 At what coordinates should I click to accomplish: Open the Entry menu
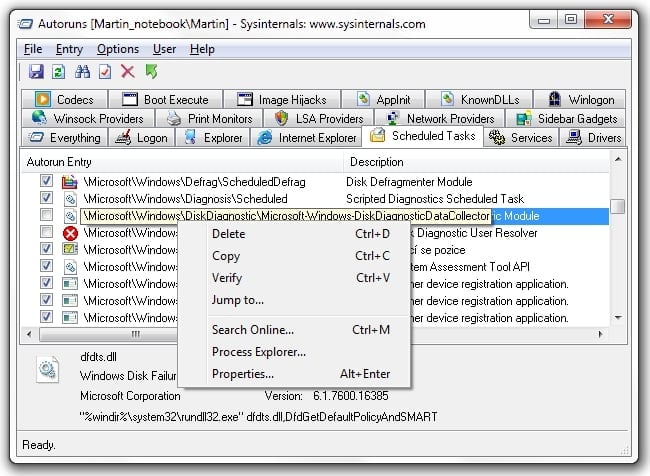point(69,49)
